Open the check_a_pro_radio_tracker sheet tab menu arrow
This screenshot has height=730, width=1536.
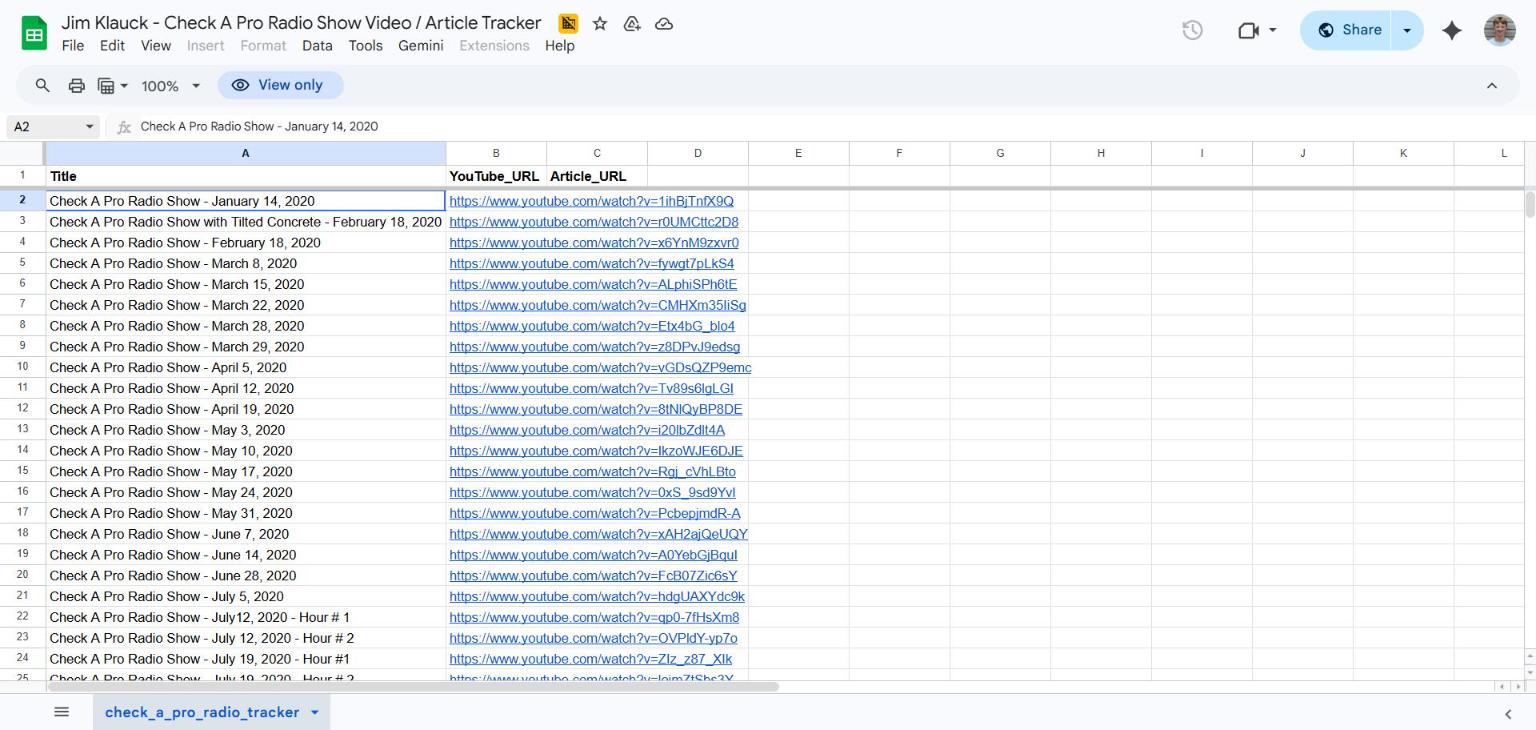315,712
